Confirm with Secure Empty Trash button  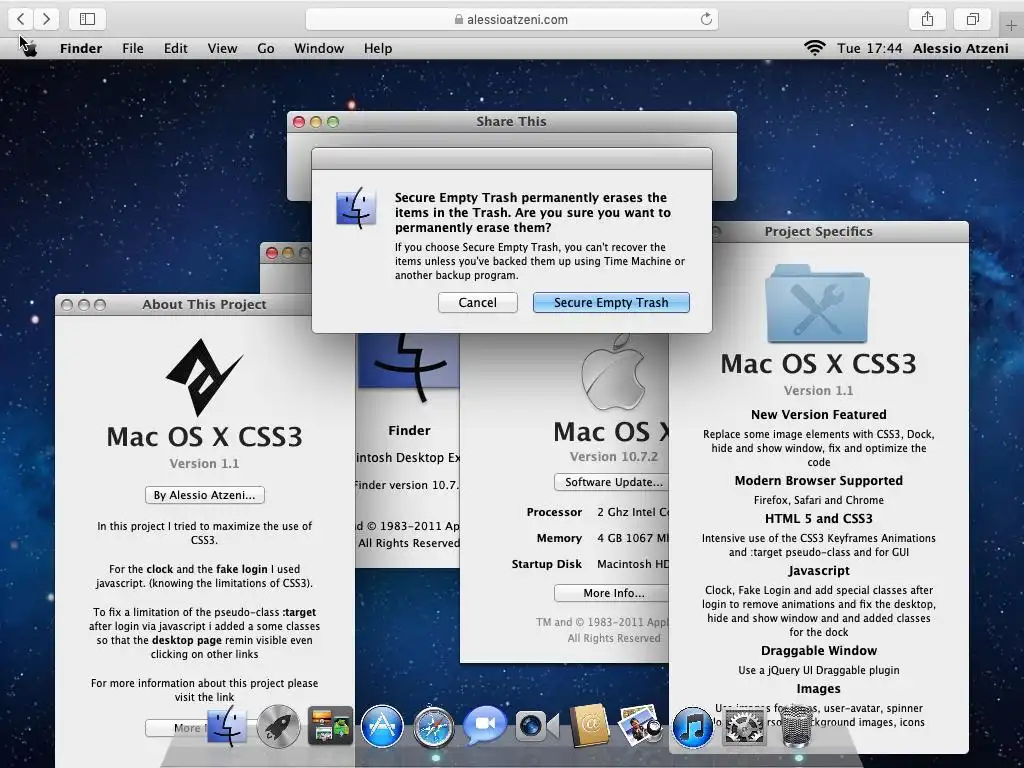(x=611, y=302)
